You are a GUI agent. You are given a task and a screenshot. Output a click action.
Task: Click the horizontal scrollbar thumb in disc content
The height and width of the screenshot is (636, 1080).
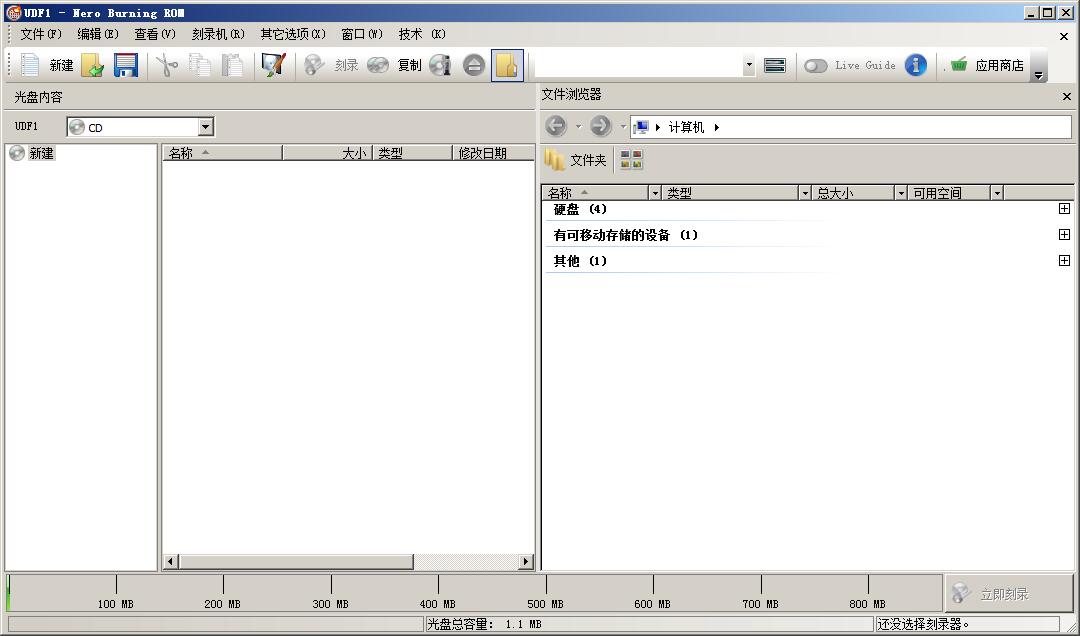coord(296,562)
